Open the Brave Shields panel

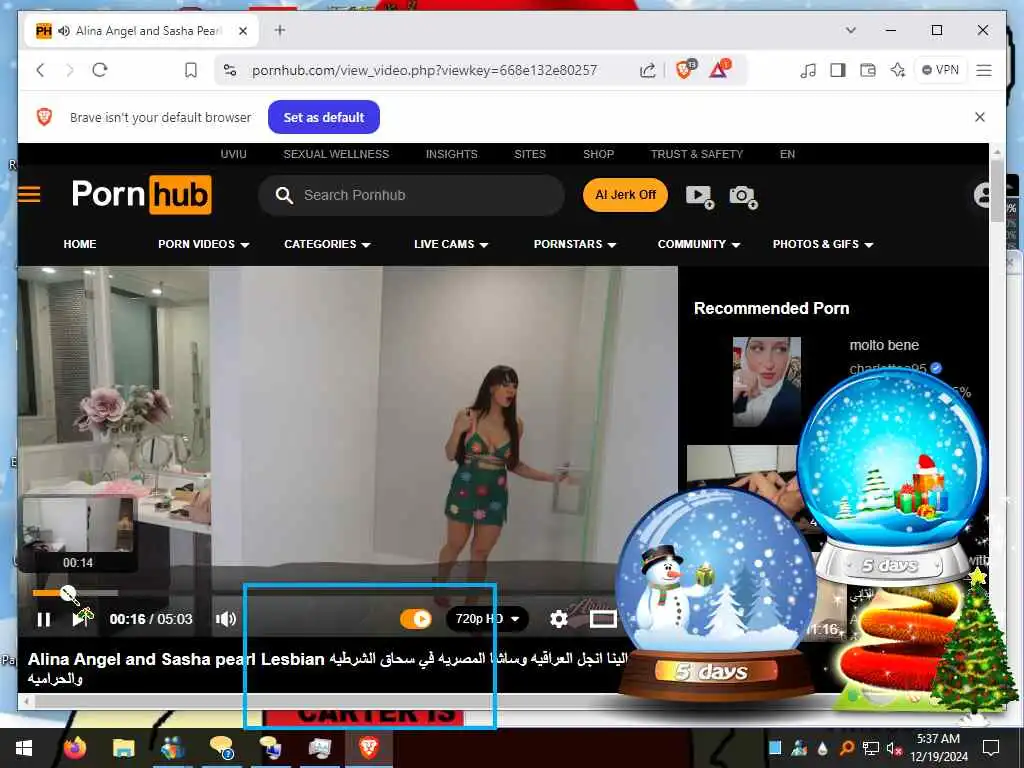coord(685,69)
